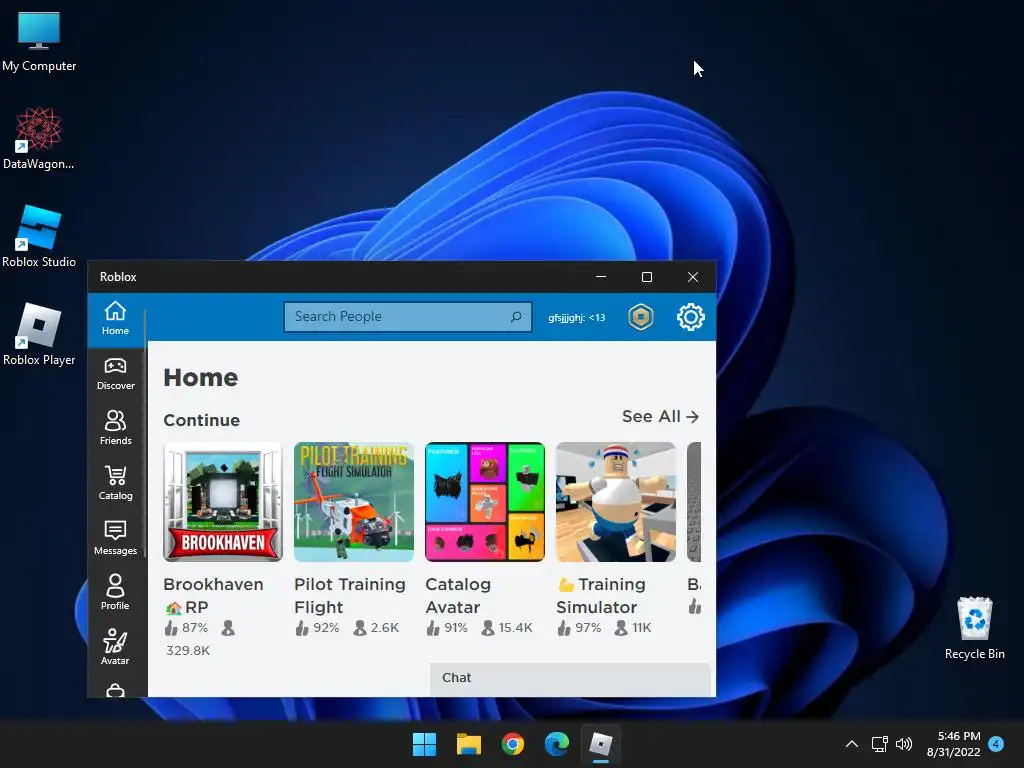Select the My Computer desktop icon
Viewport: 1024px width, 768px height.
[39, 41]
